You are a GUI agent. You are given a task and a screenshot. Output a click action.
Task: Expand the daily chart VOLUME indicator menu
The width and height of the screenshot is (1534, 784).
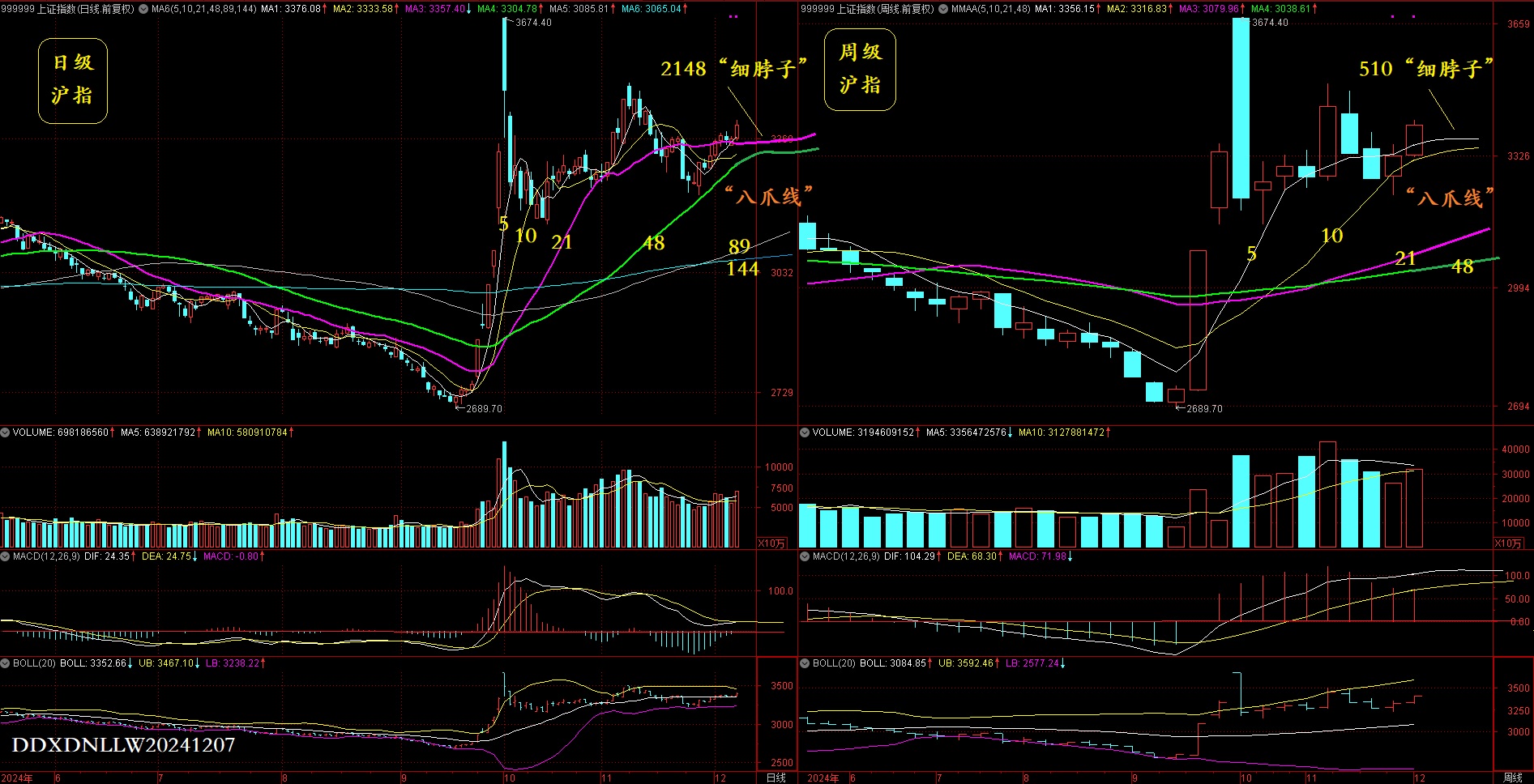click(x=5, y=432)
